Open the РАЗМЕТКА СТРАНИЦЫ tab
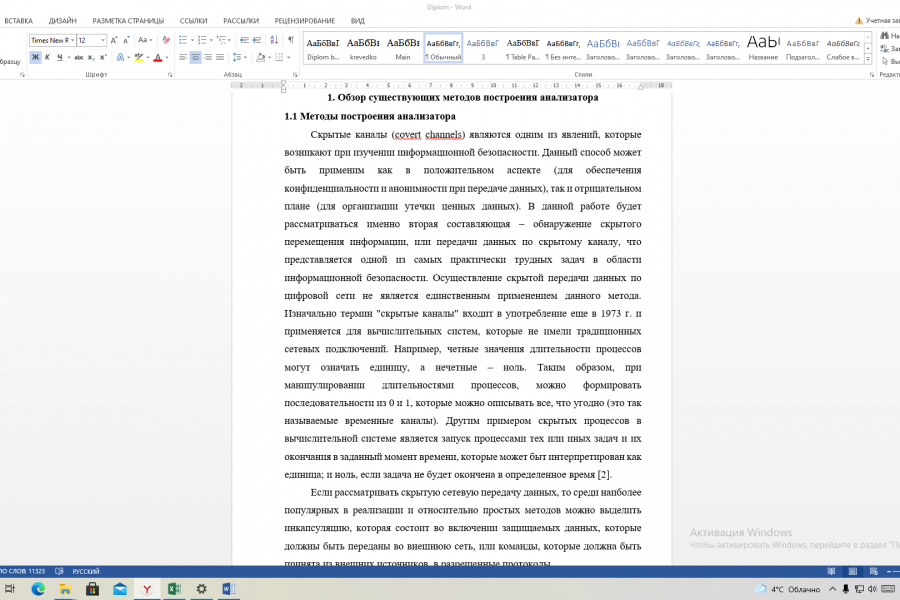900x600 pixels. point(128,21)
